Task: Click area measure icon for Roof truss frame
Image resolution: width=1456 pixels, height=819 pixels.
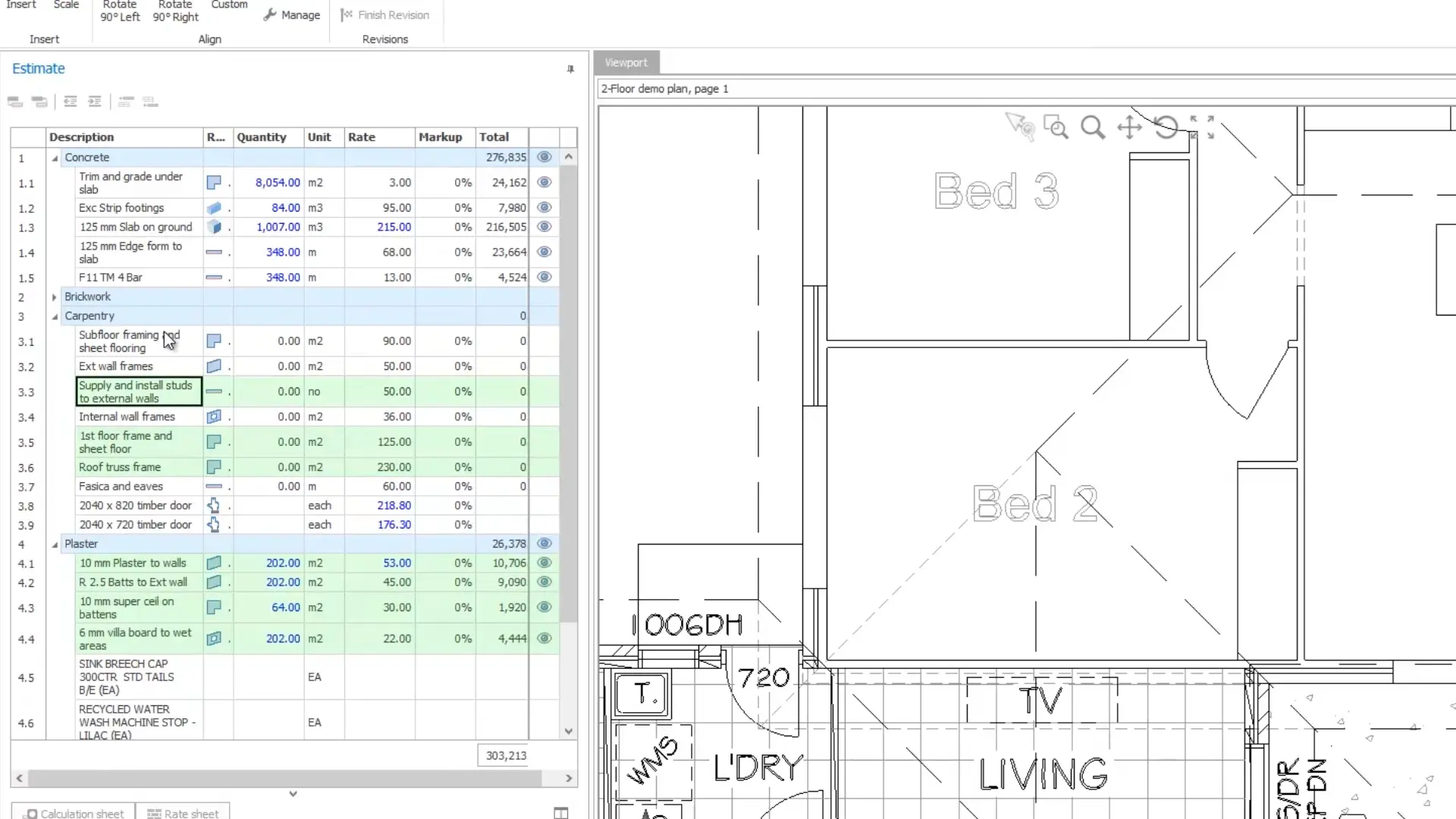Action: coord(214,467)
